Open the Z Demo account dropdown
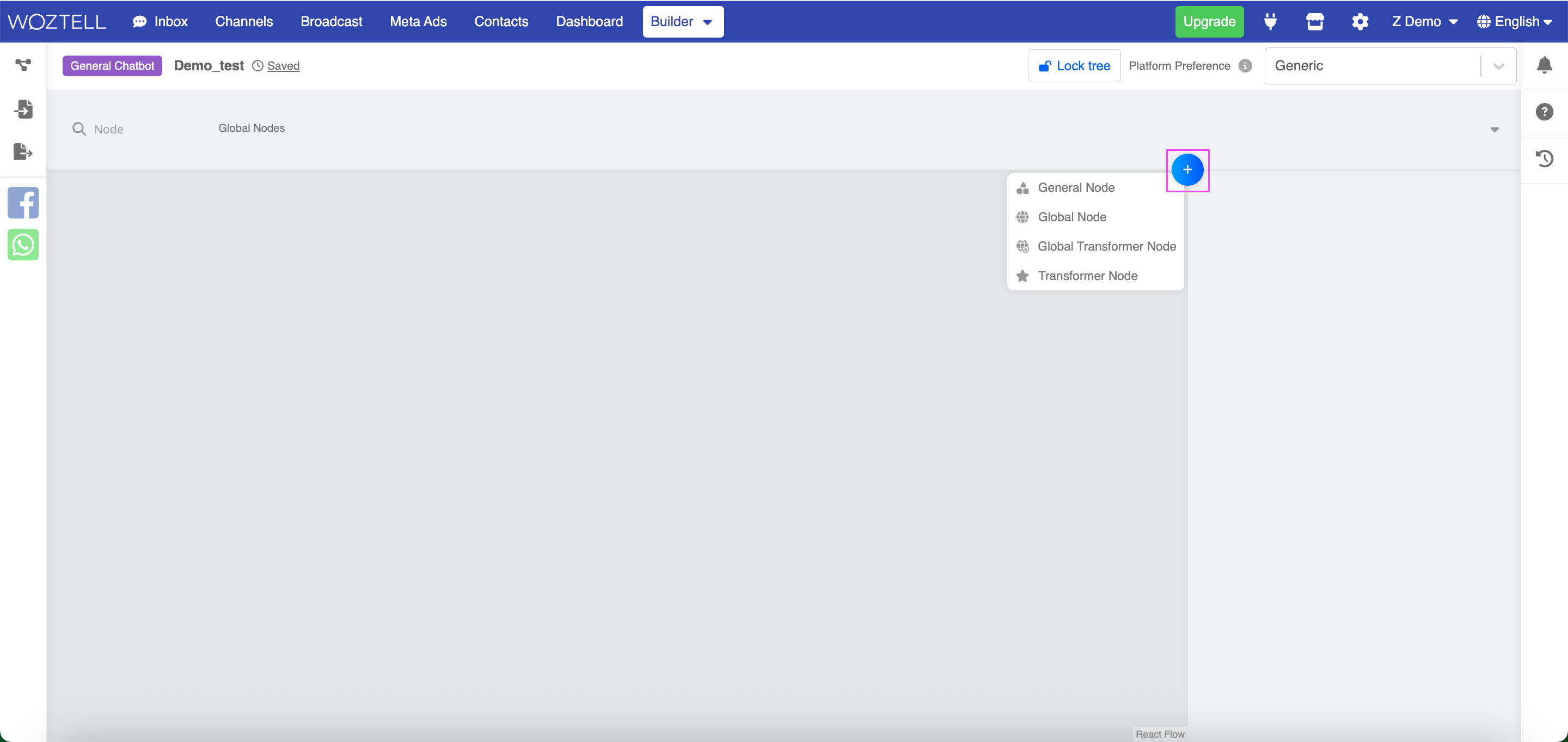 click(1424, 21)
